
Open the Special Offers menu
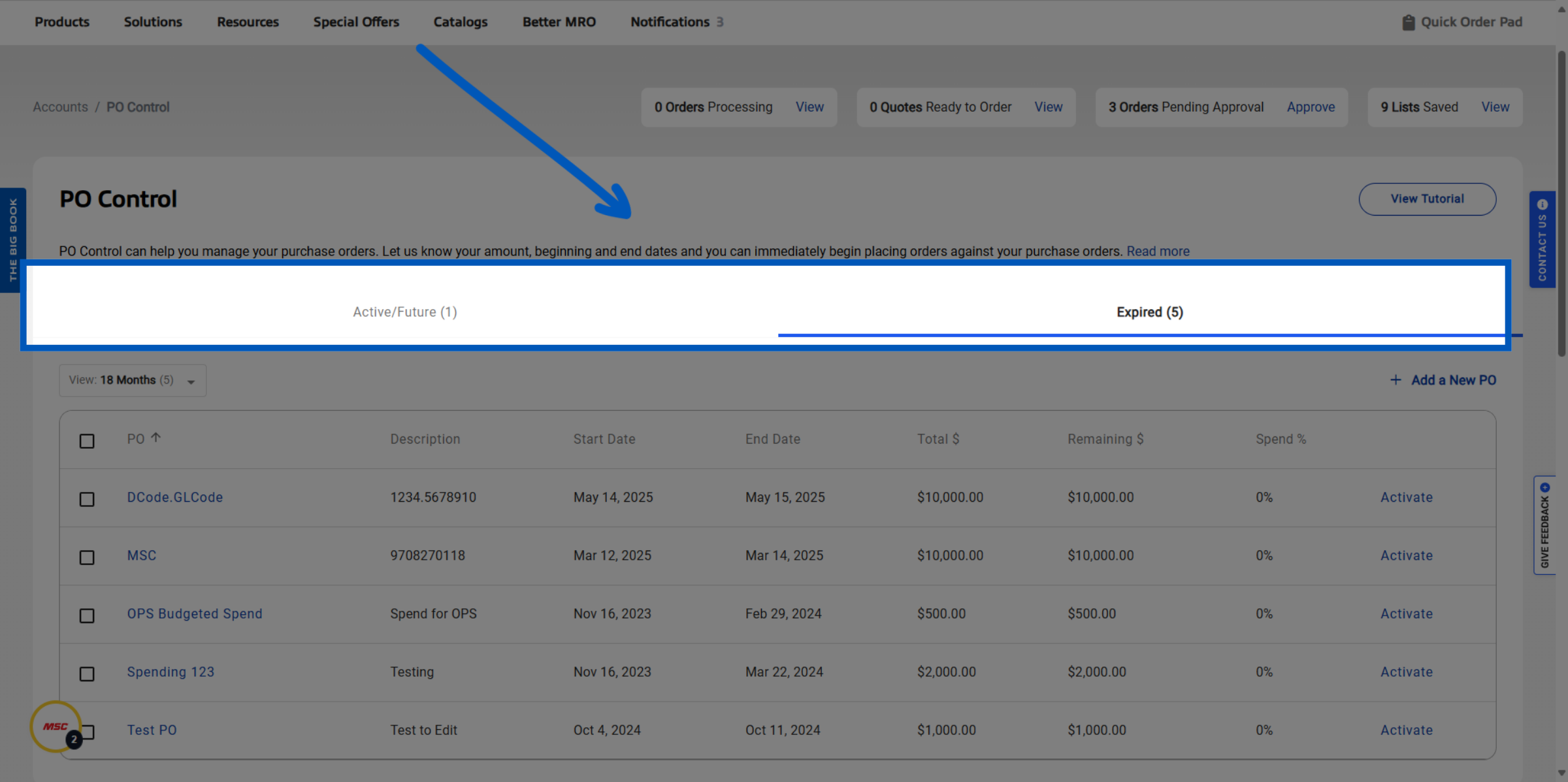click(356, 22)
